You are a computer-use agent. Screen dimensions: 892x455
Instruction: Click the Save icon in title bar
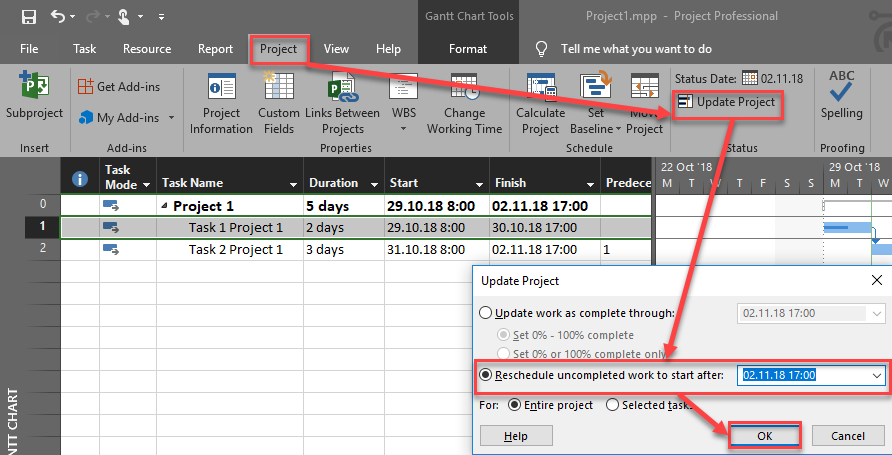[29, 17]
